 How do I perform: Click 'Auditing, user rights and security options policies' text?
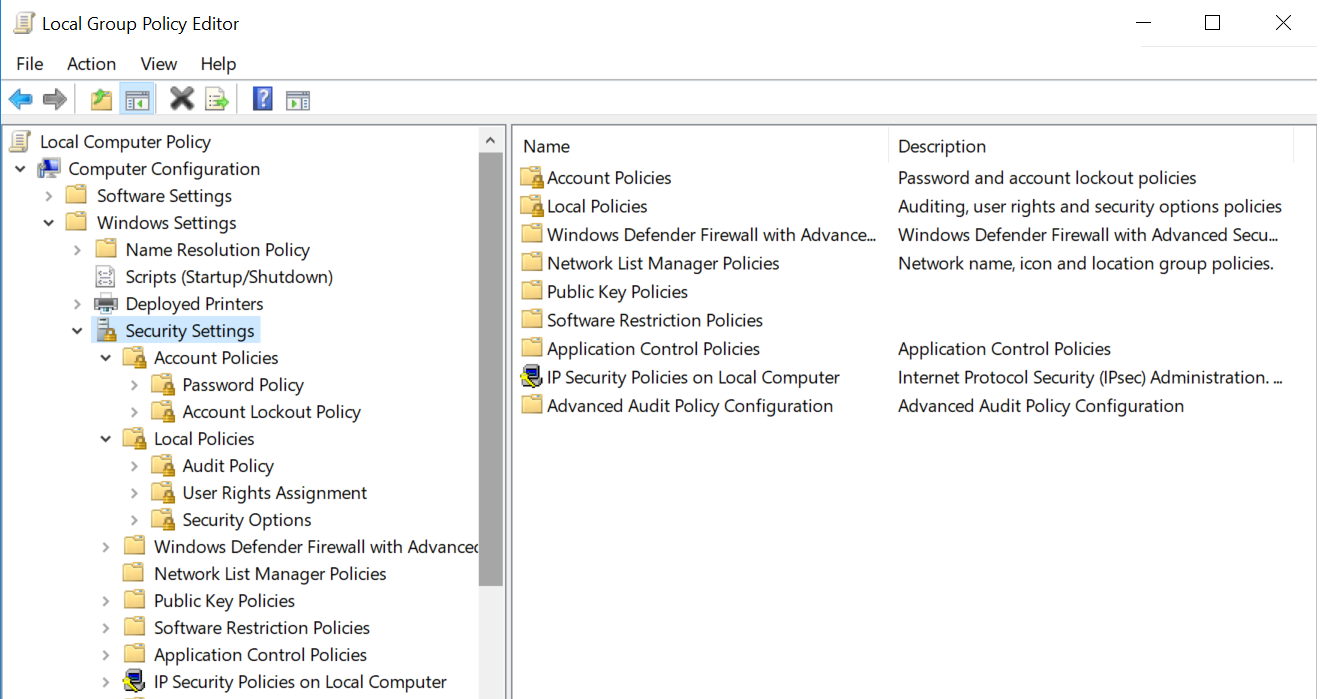pyautogui.click(x=1090, y=207)
